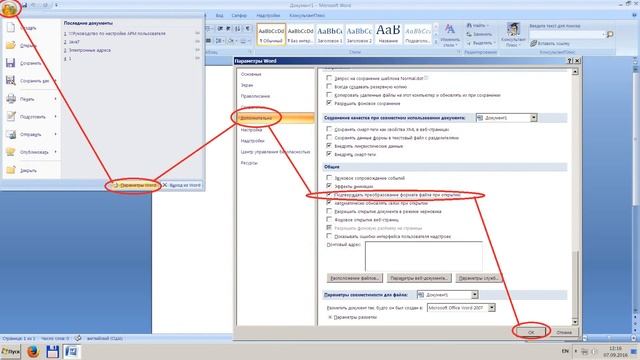Click the search magnifier icon in ribbon
The height and width of the screenshot is (360, 640).
(610, 35)
